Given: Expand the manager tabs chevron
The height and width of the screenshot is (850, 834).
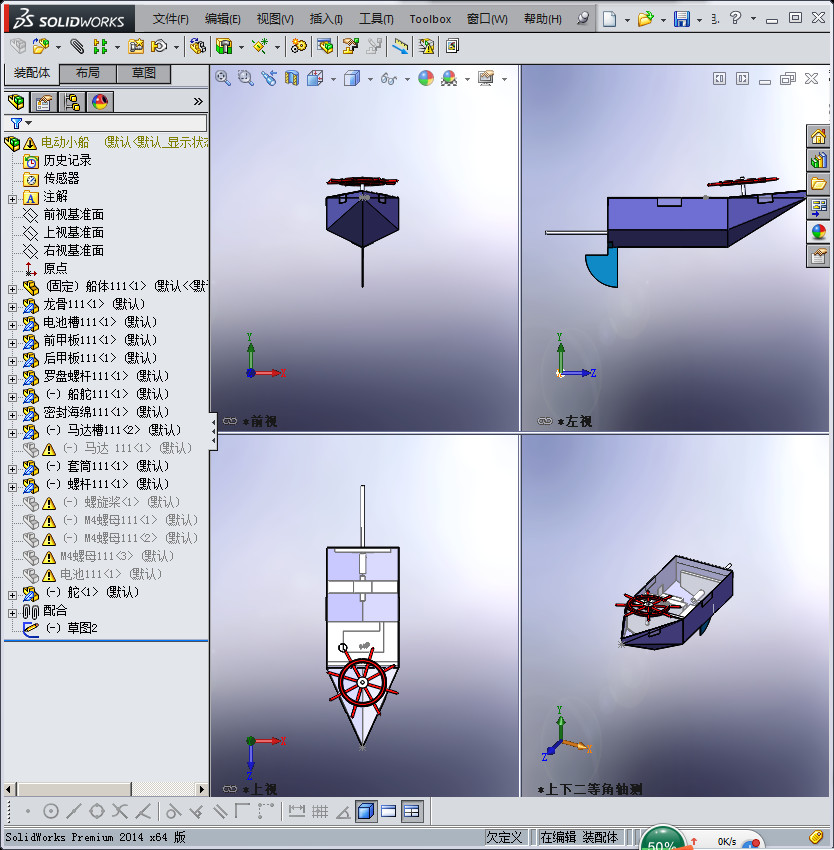Looking at the screenshot, I should pyautogui.click(x=198, y=101).
